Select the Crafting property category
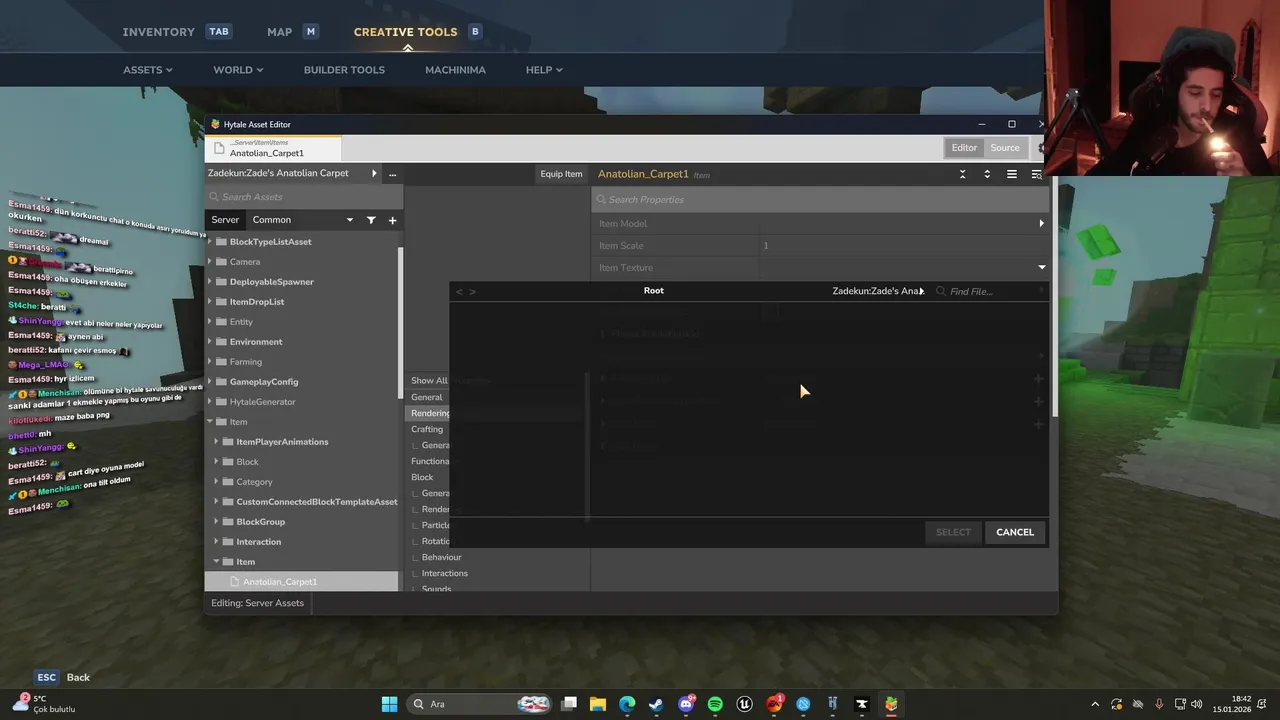 427,429
